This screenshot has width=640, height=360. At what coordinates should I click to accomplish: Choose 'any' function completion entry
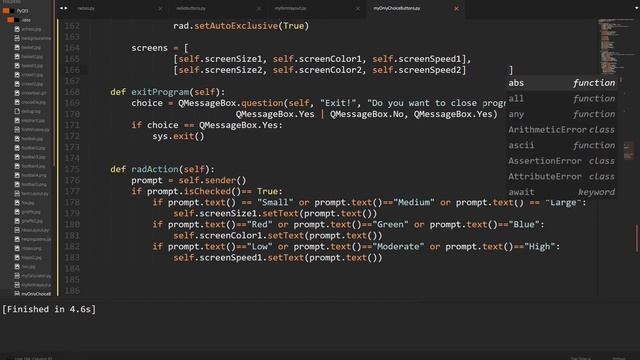click(x=562, y=114)
